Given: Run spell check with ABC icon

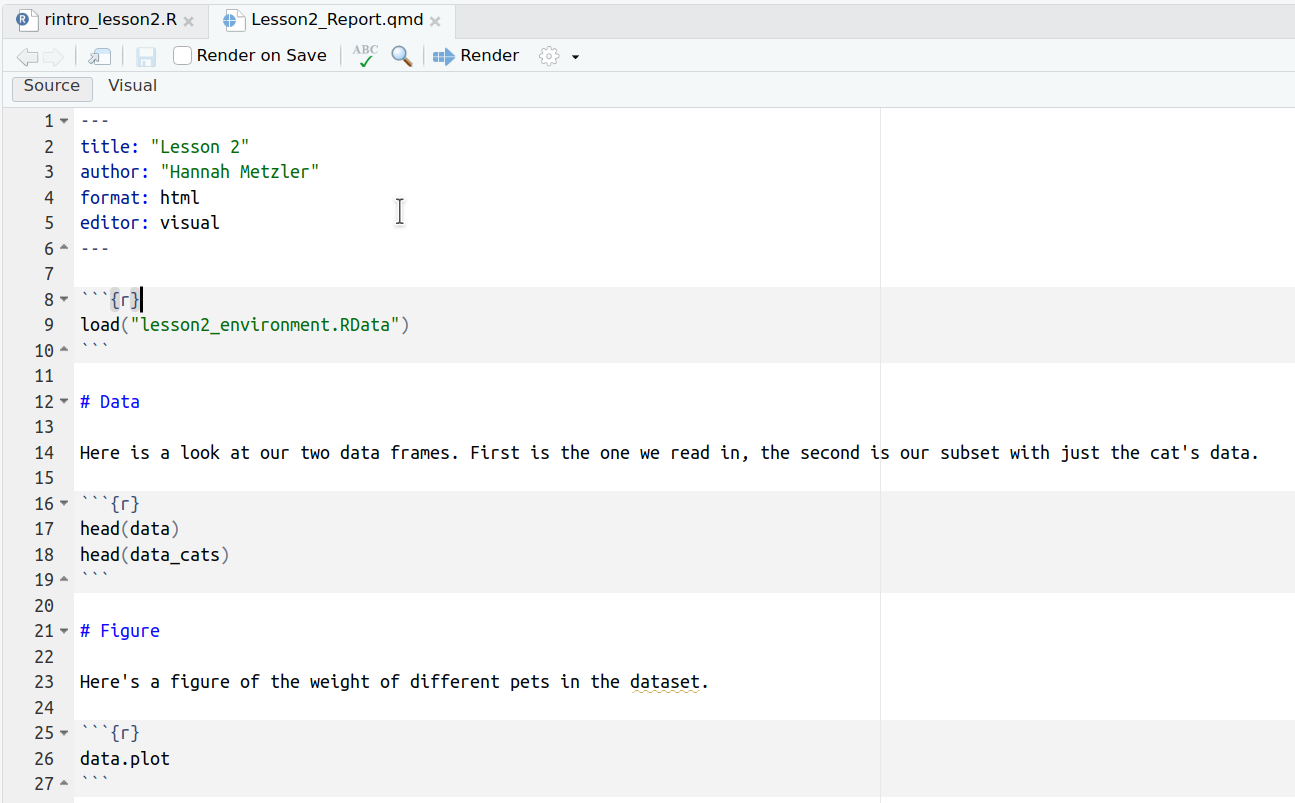Looking at the screenshot, I should 366,56.
